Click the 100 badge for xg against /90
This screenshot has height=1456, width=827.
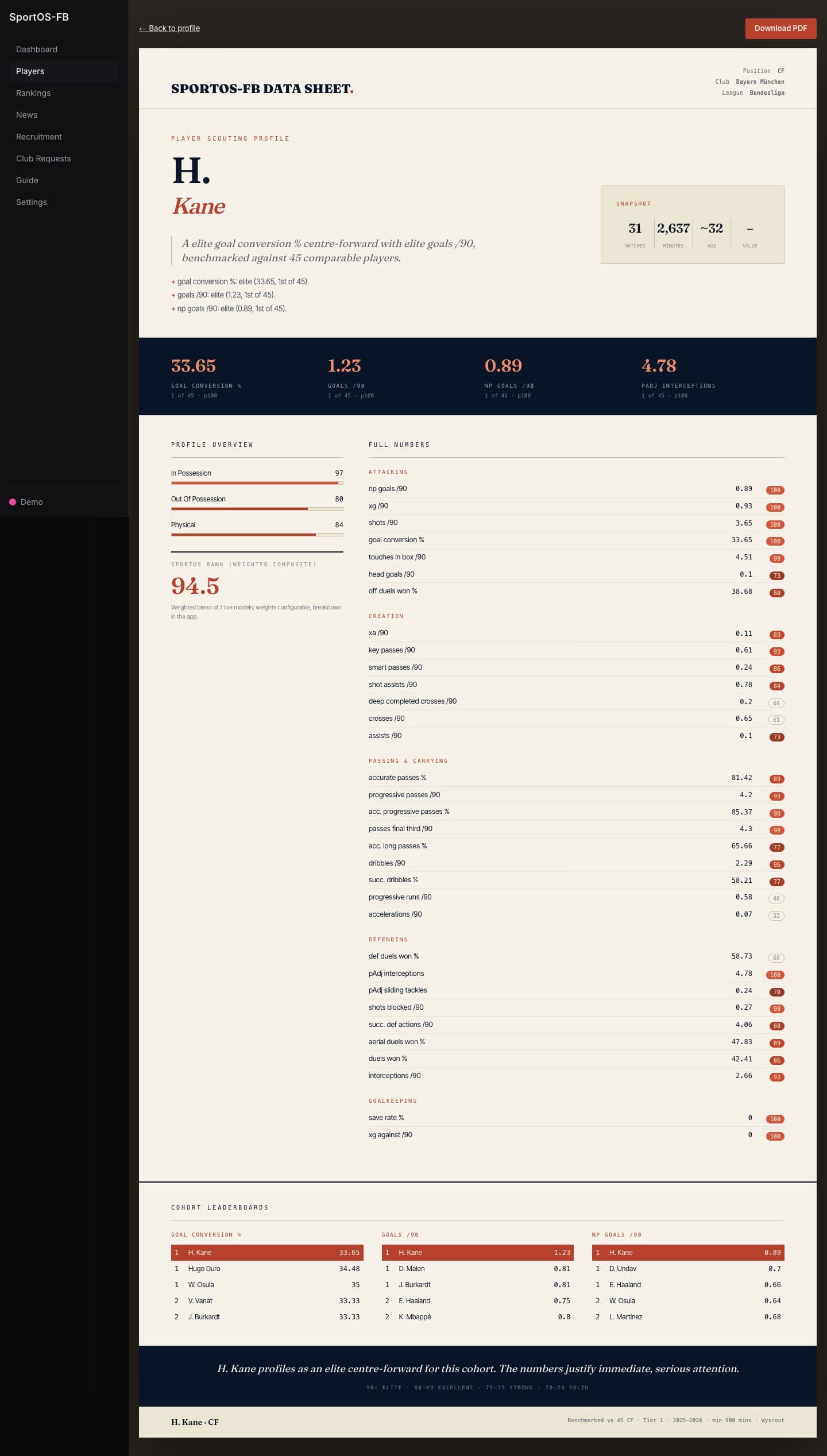pyautogui.click(x=775, y=1136)
